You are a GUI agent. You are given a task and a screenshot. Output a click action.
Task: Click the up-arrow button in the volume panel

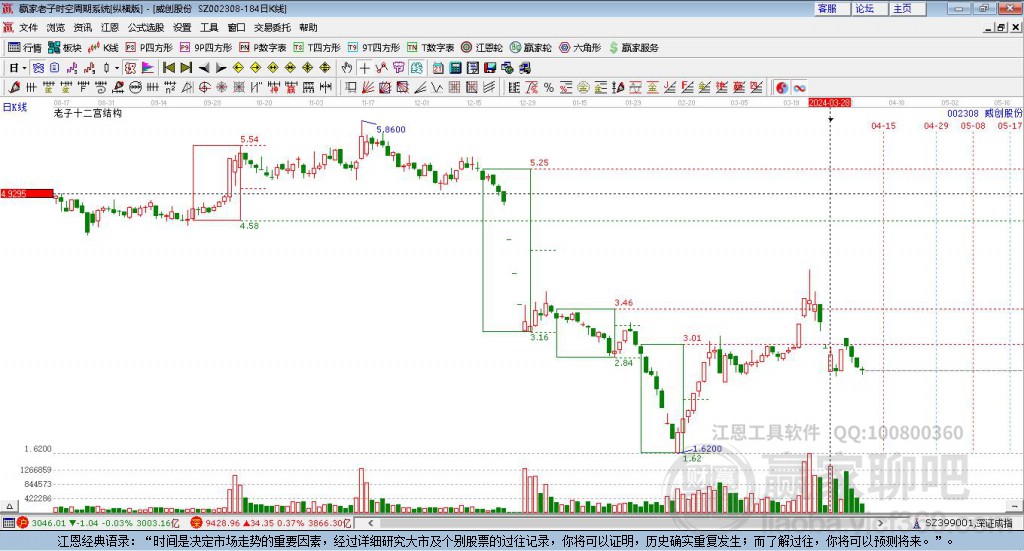9,506
